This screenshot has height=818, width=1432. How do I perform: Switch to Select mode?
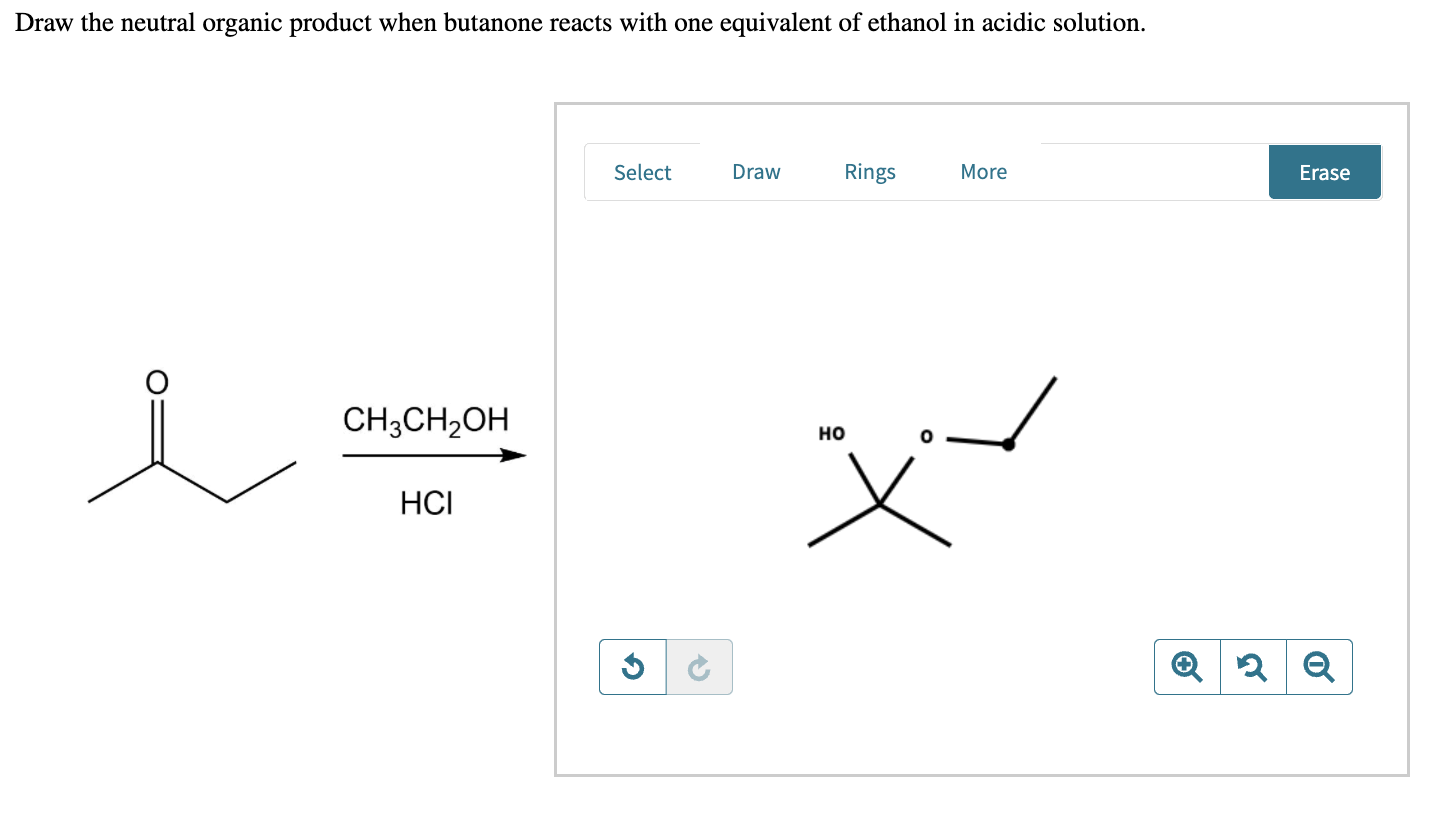click(642, 172)
